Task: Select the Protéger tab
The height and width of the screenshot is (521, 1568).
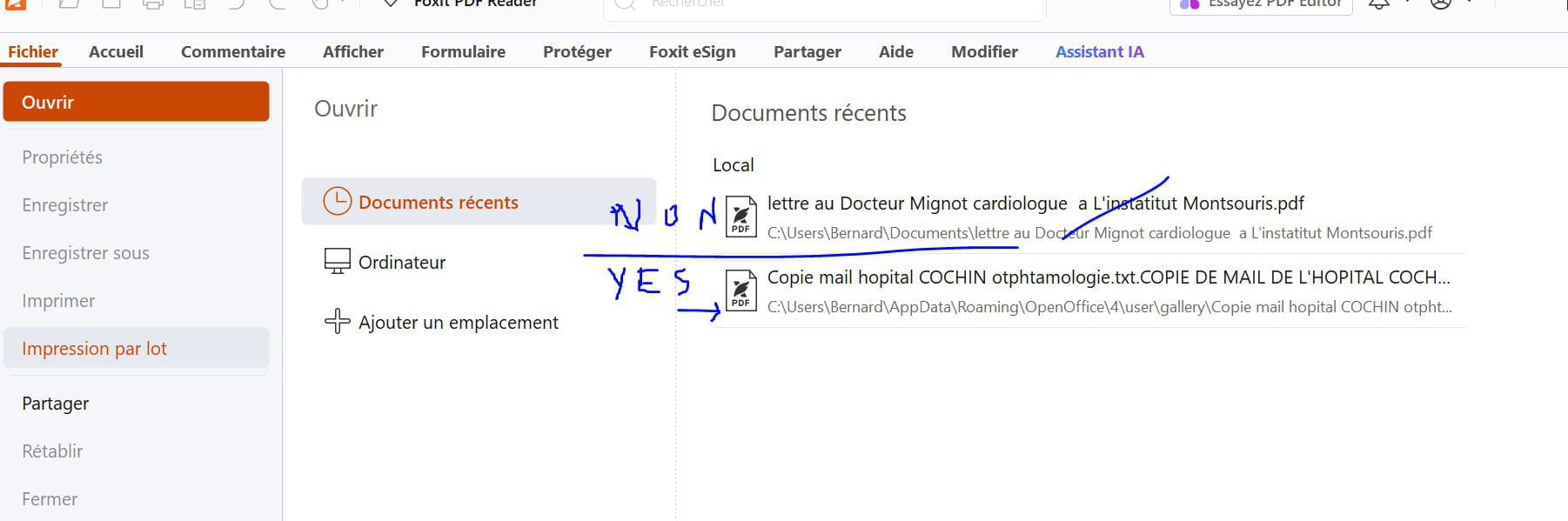Action: 577,51
